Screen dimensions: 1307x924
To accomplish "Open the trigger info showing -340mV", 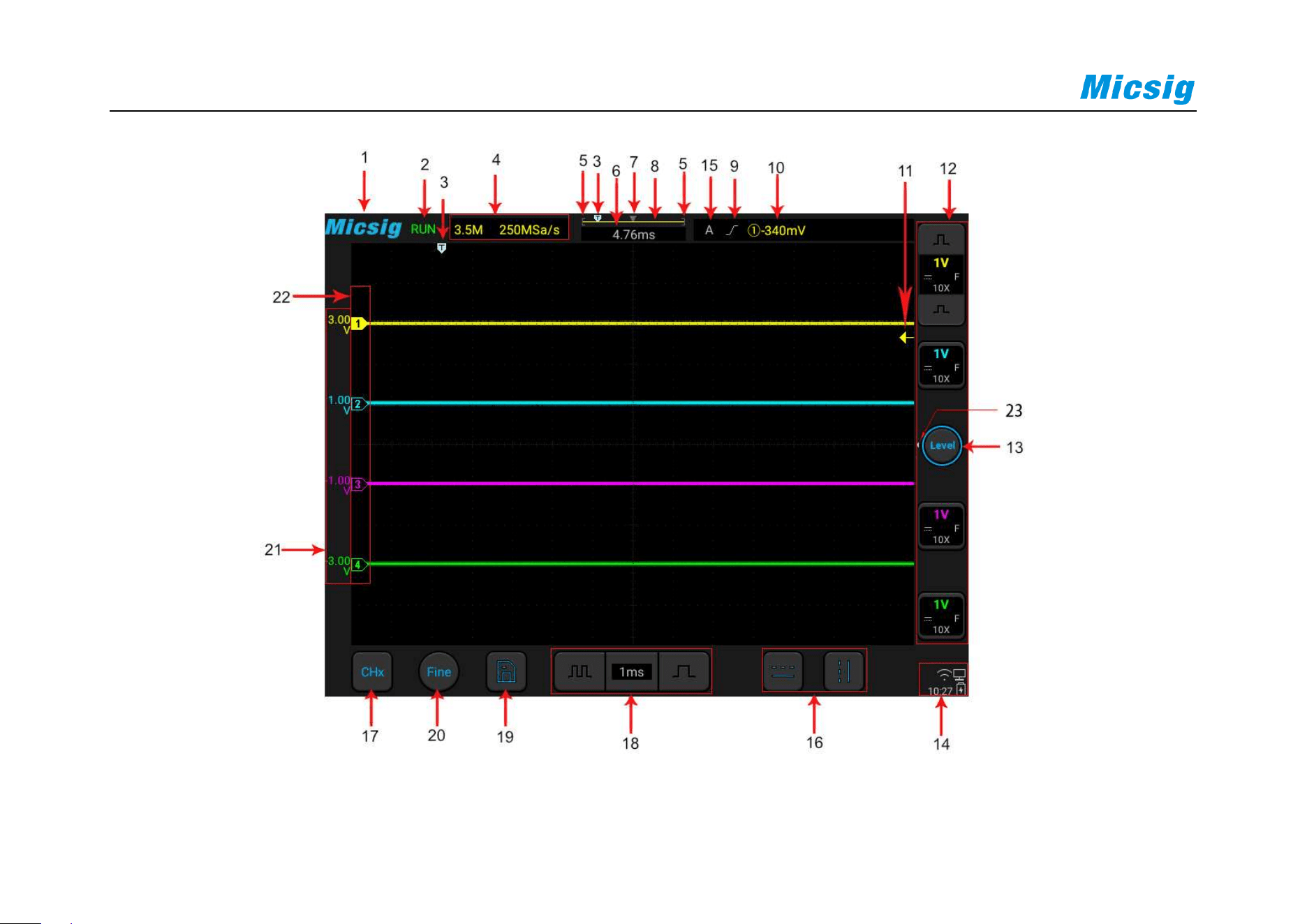I will (776, 230).
